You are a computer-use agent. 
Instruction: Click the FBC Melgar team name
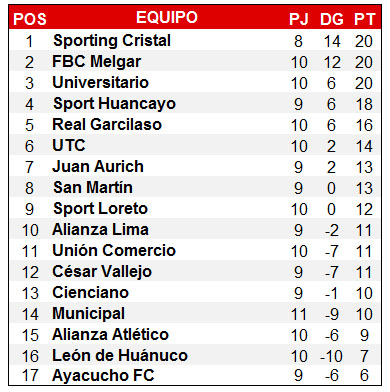tap(97, 62)
